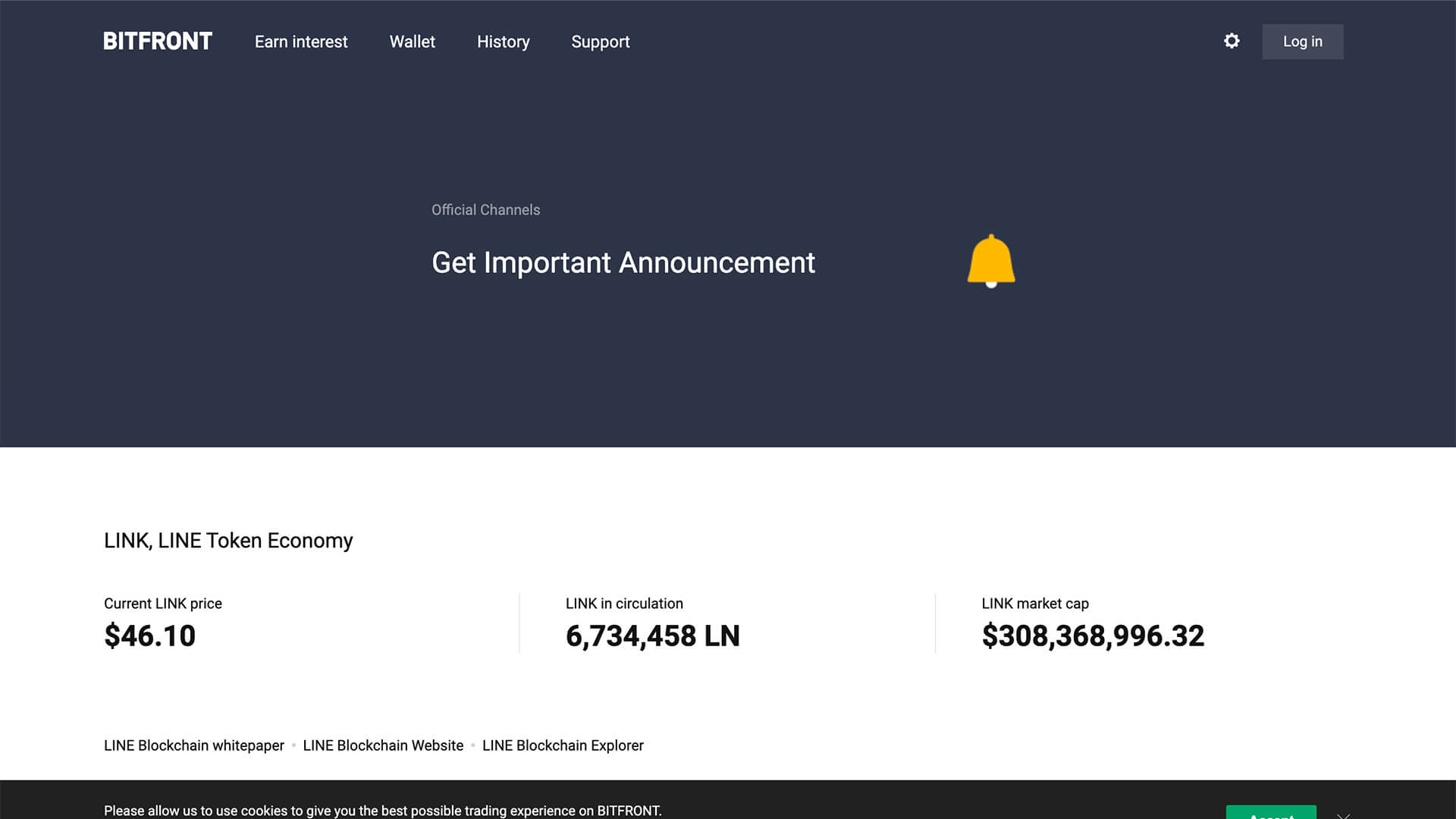1456x819 pixels.
Task: Click the yellow announcement bell icon
Action: (990, 260)
